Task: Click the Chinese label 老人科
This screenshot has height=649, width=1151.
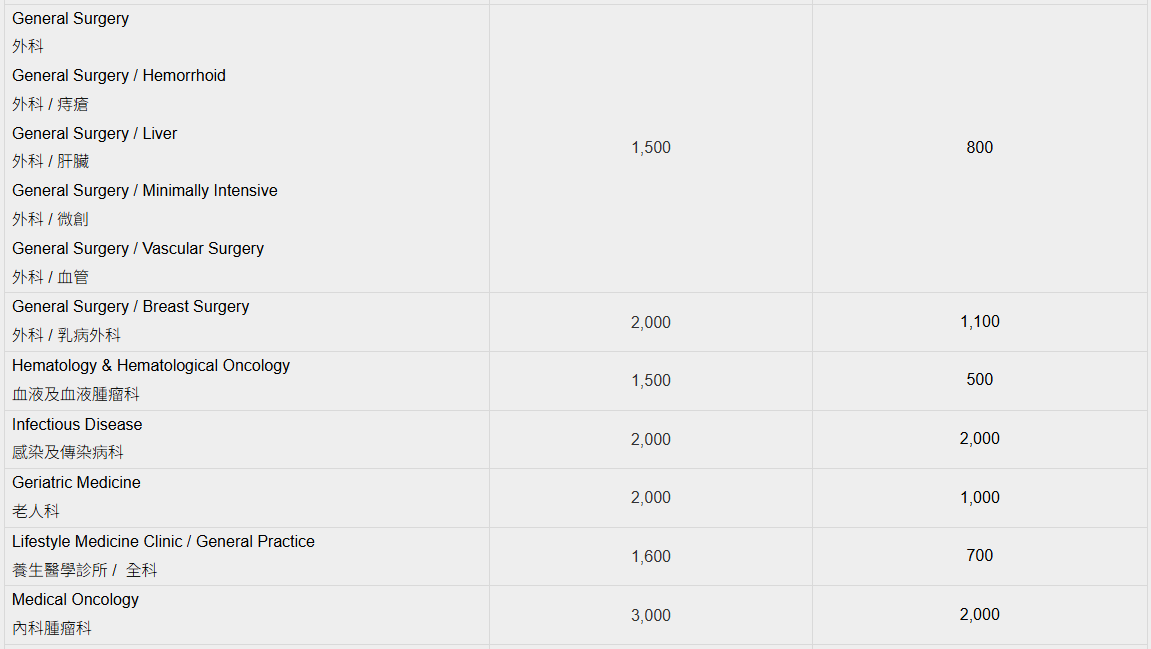Action: click(36, 512)
